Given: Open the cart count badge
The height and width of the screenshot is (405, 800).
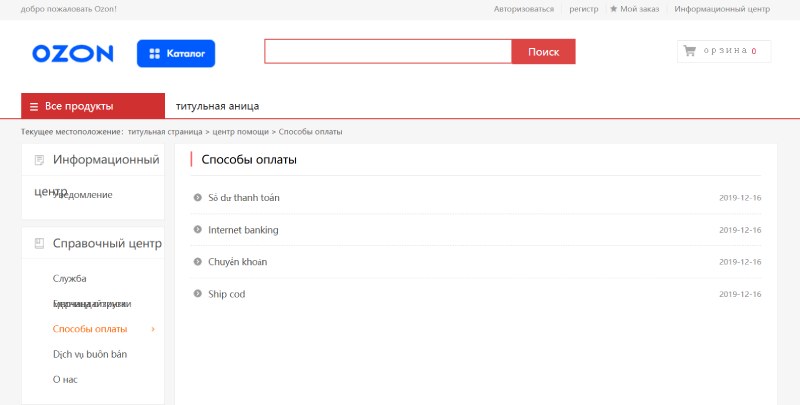Looking at the screenshot, I should [x=754, y=51].
